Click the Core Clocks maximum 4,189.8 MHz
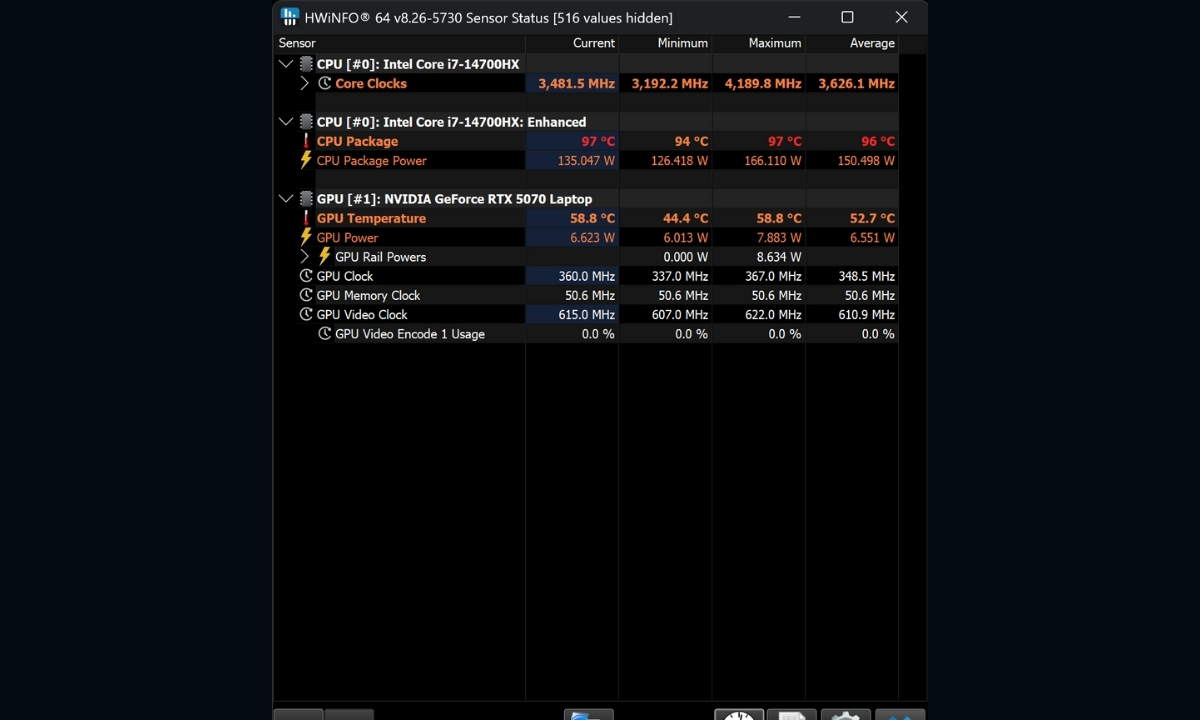 (763, 83)
